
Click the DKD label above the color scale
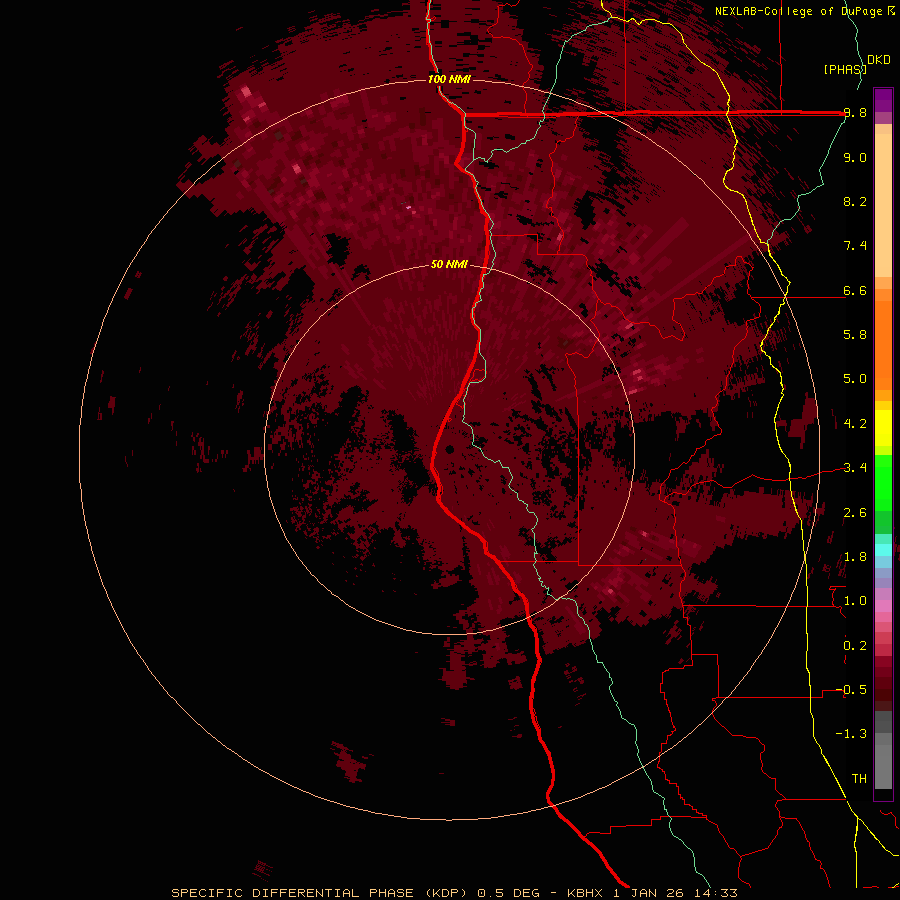coord(879,60)
